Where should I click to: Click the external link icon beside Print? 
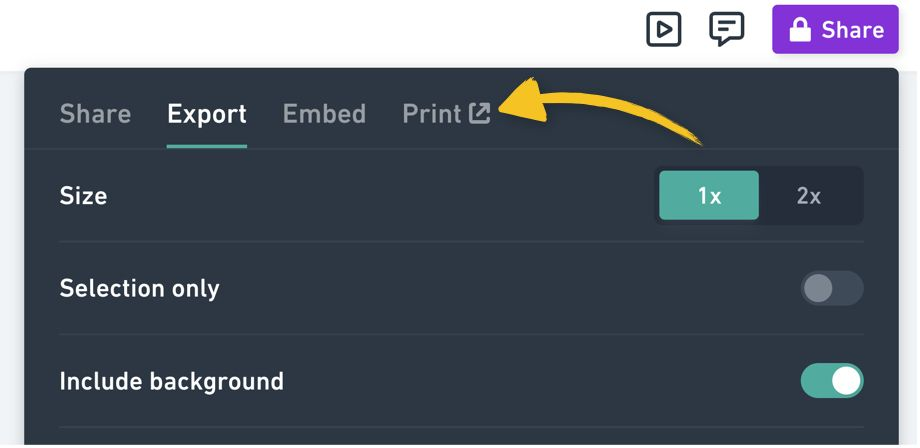pyautogui.click(x=481, y=114)
